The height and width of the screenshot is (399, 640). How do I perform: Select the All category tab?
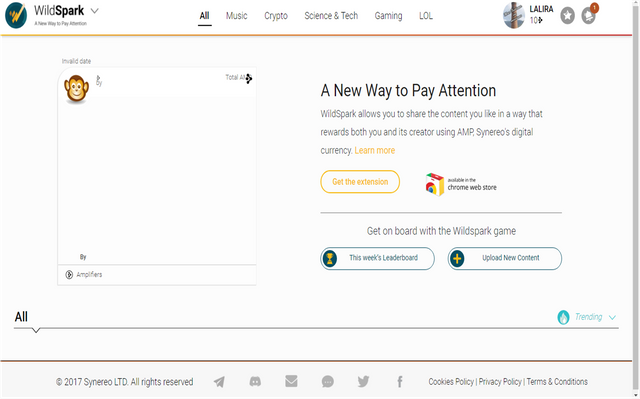pyautogui.click(x=204, y=16)
